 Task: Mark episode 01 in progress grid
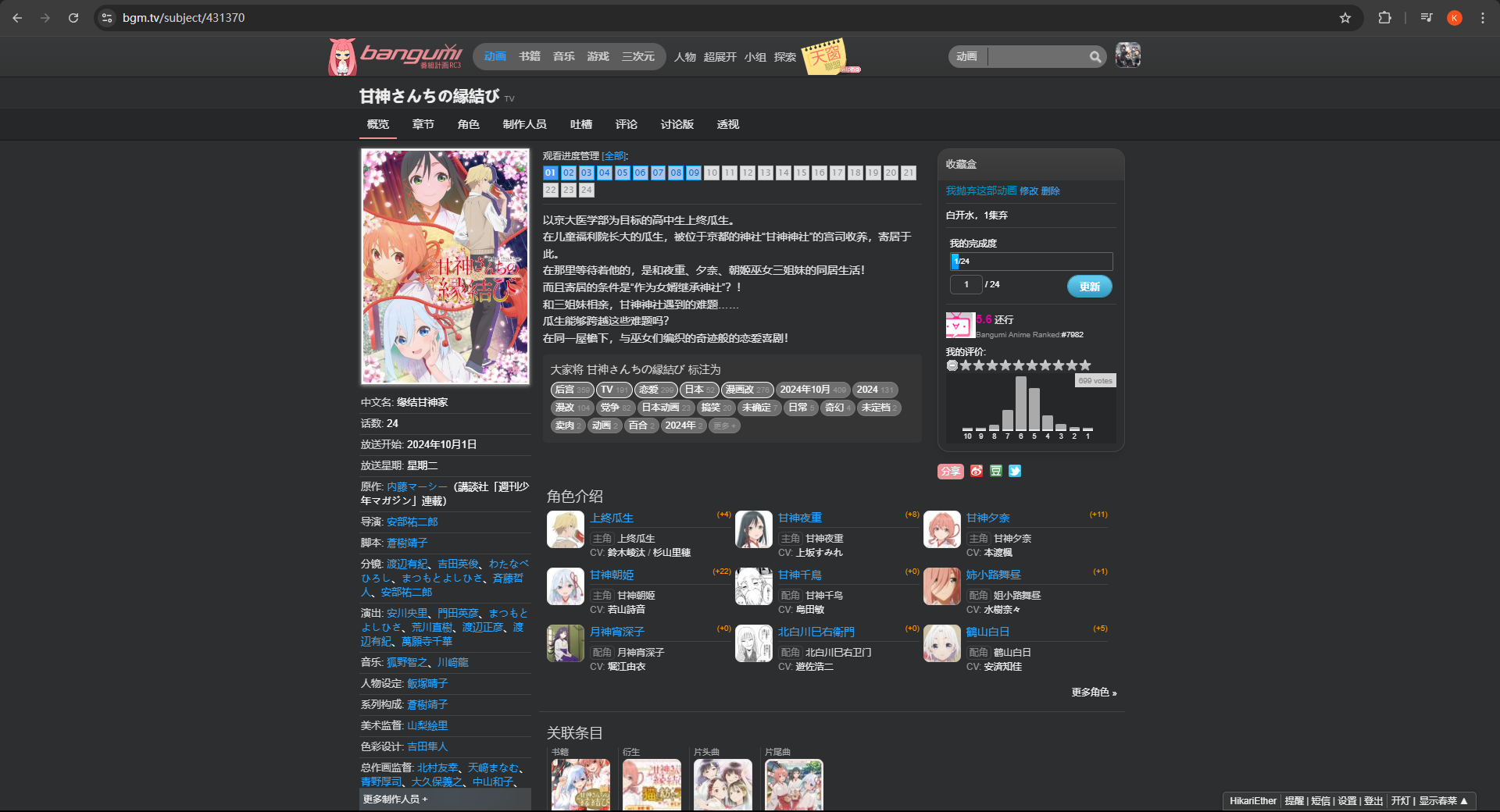click(551, 173)
